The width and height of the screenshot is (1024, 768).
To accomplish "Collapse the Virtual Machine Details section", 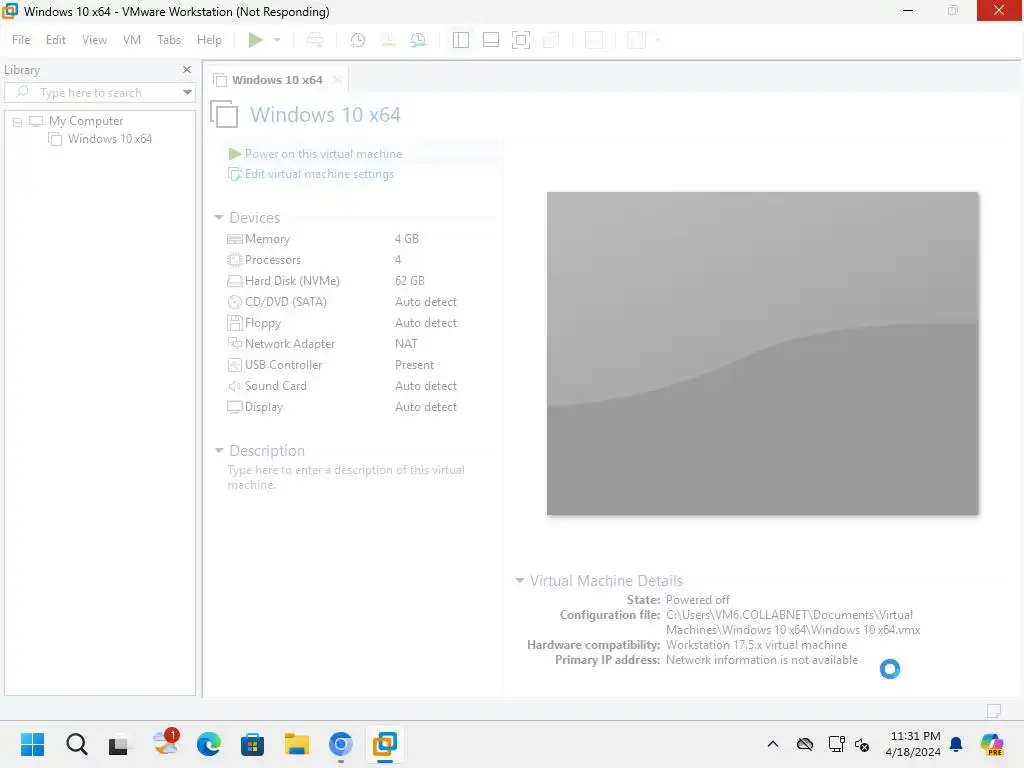I will point(520,581).
